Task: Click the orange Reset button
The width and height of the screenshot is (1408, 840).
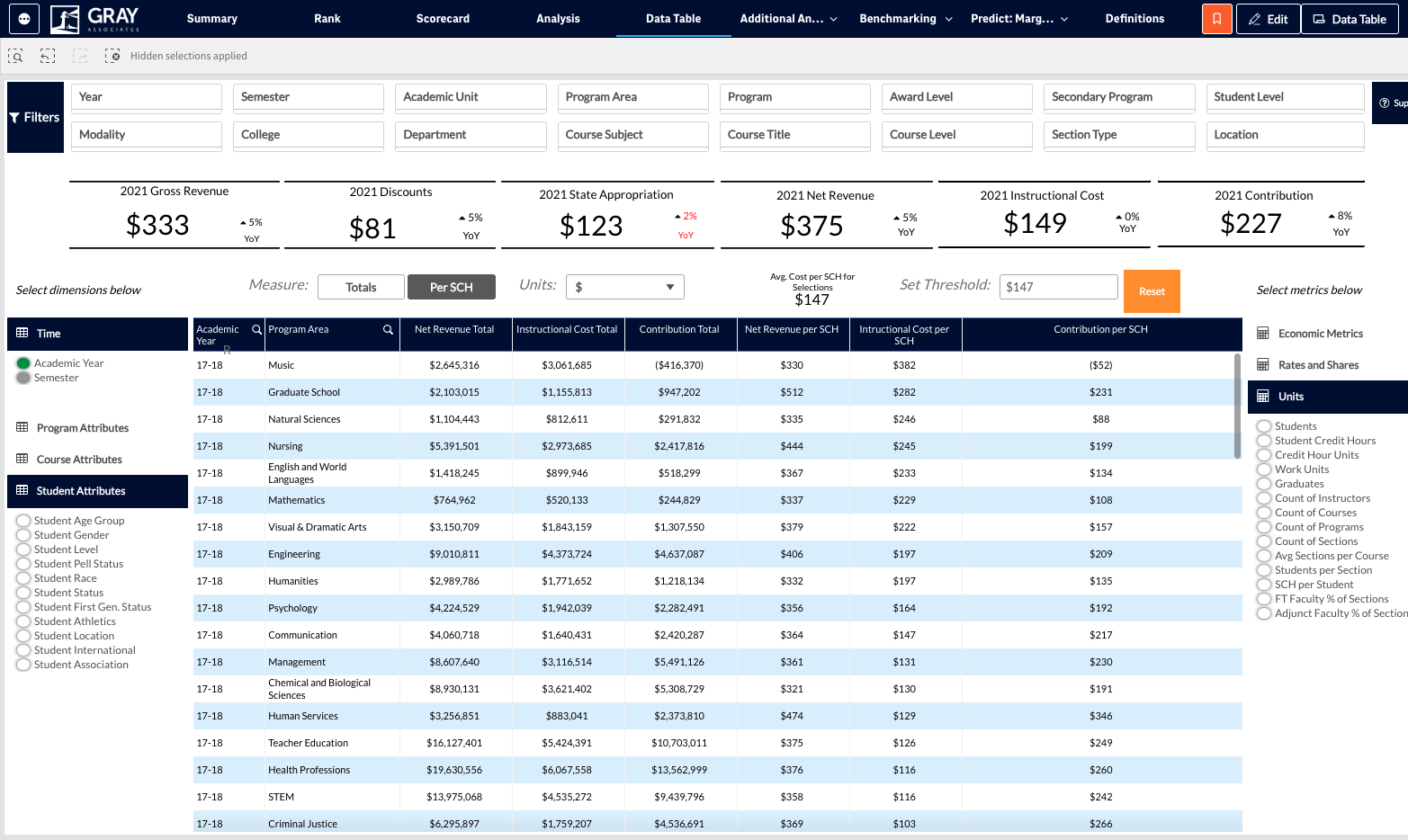Action: tap(1152, 291)
